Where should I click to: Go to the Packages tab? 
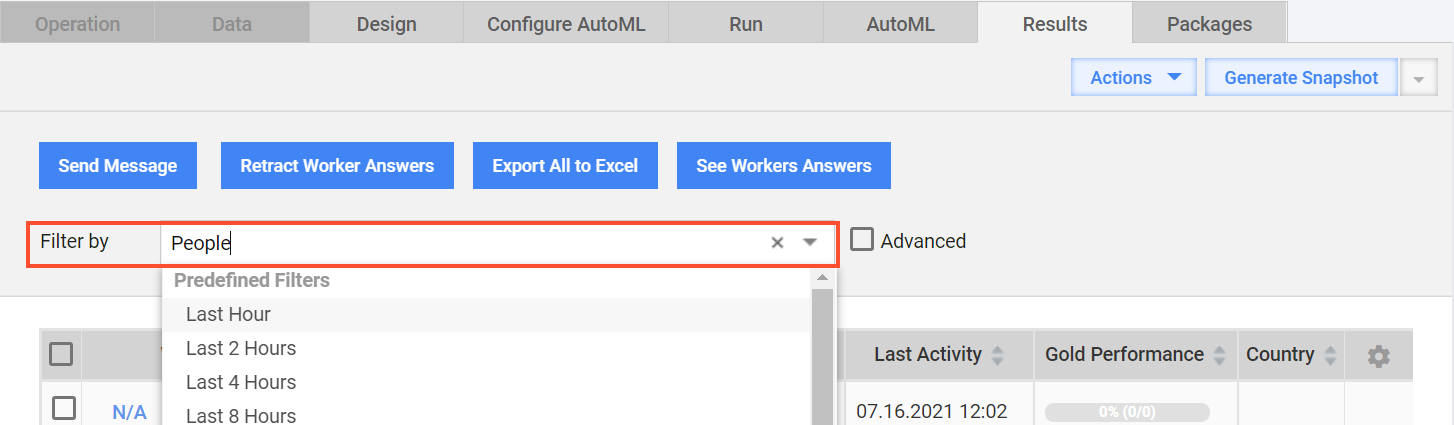coord(1209,23)
